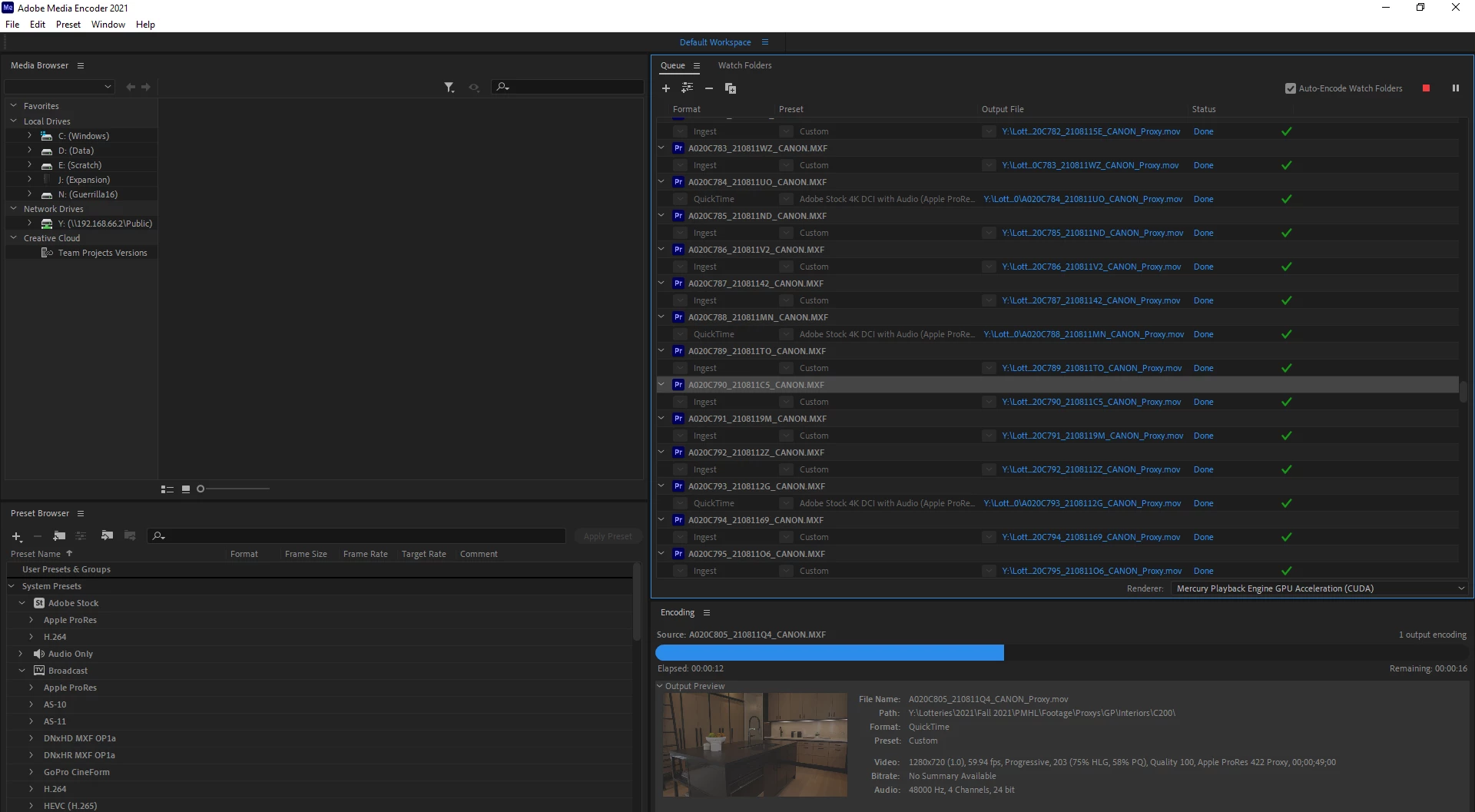Sort presets by Preset Name column
The image size is (1475, 812).
click(x=35, y=555)
